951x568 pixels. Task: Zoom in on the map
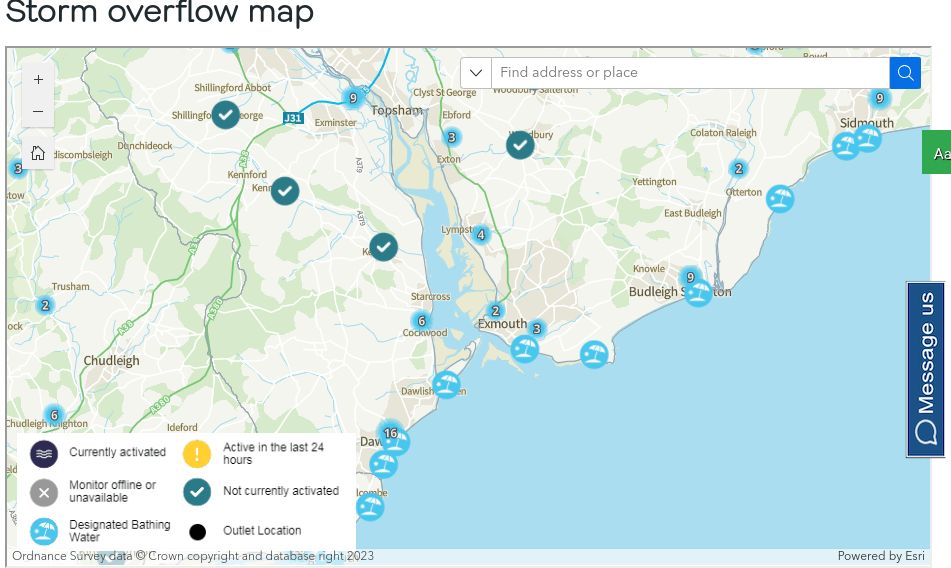click(x=38, y=80)
